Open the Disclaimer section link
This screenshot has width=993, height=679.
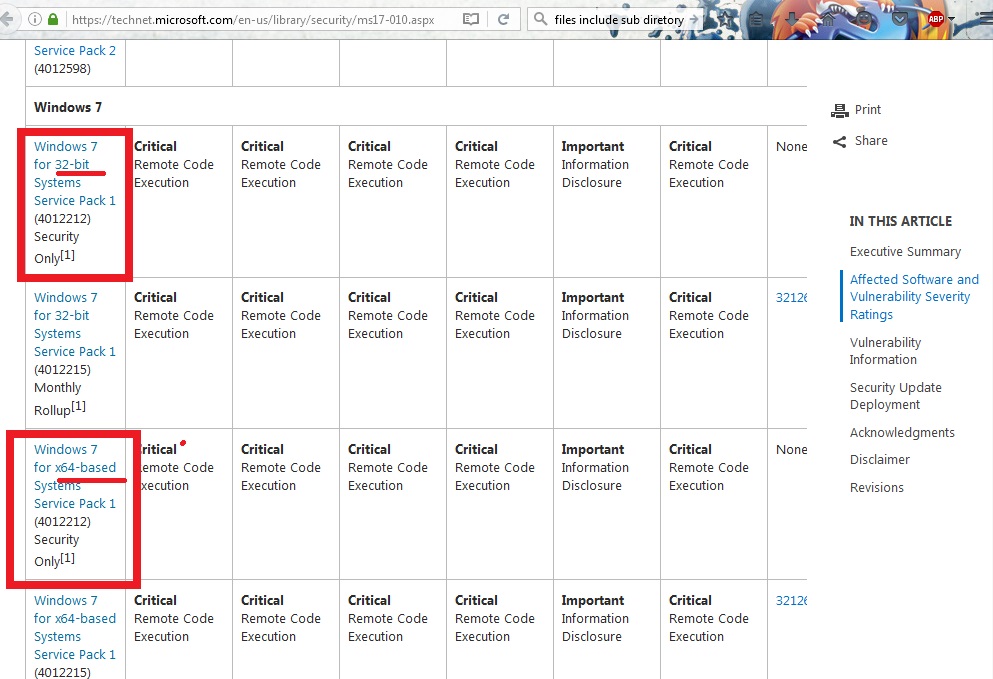click(880, 459)
